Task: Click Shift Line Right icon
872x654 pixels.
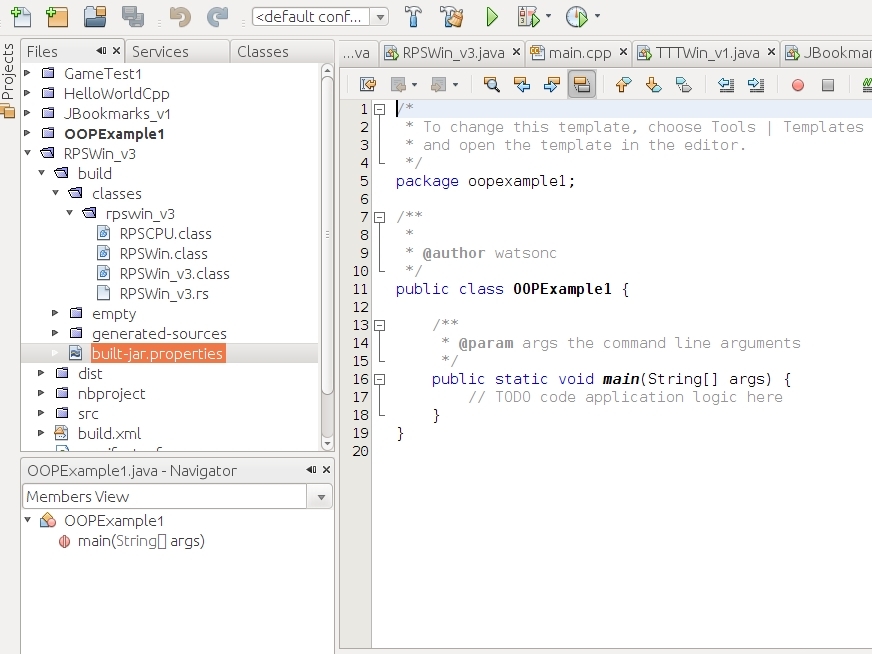Action: (x=756, y=85)
